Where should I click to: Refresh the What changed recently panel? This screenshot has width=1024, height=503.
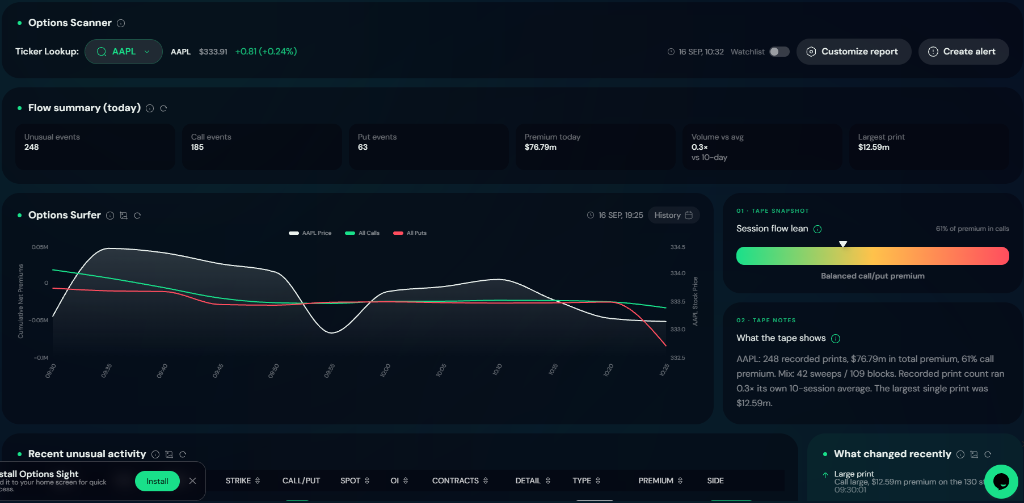988,454
